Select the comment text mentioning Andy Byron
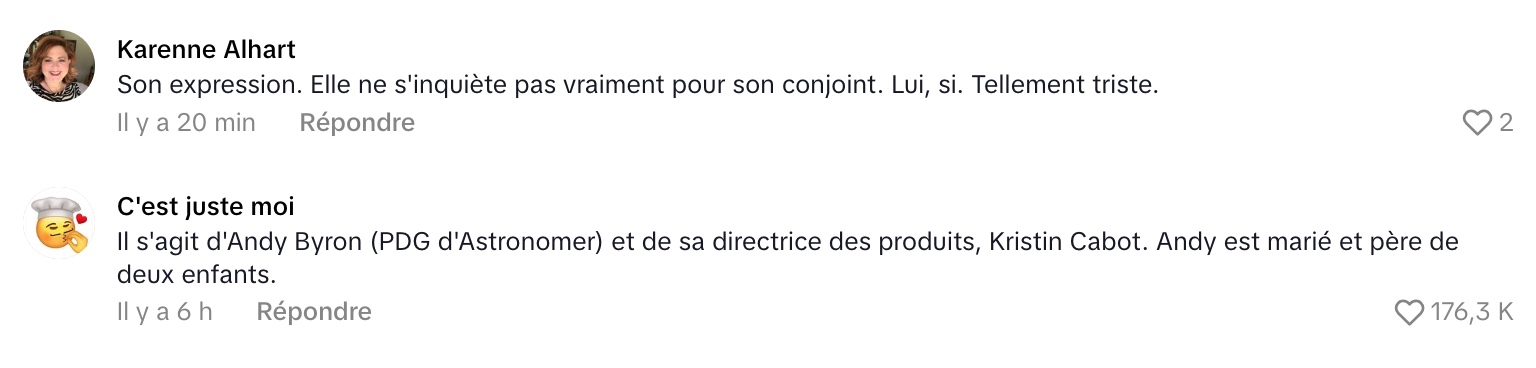Image resolution: width=1536 pixels, height=368 pixels. click(x=788, y=258)
